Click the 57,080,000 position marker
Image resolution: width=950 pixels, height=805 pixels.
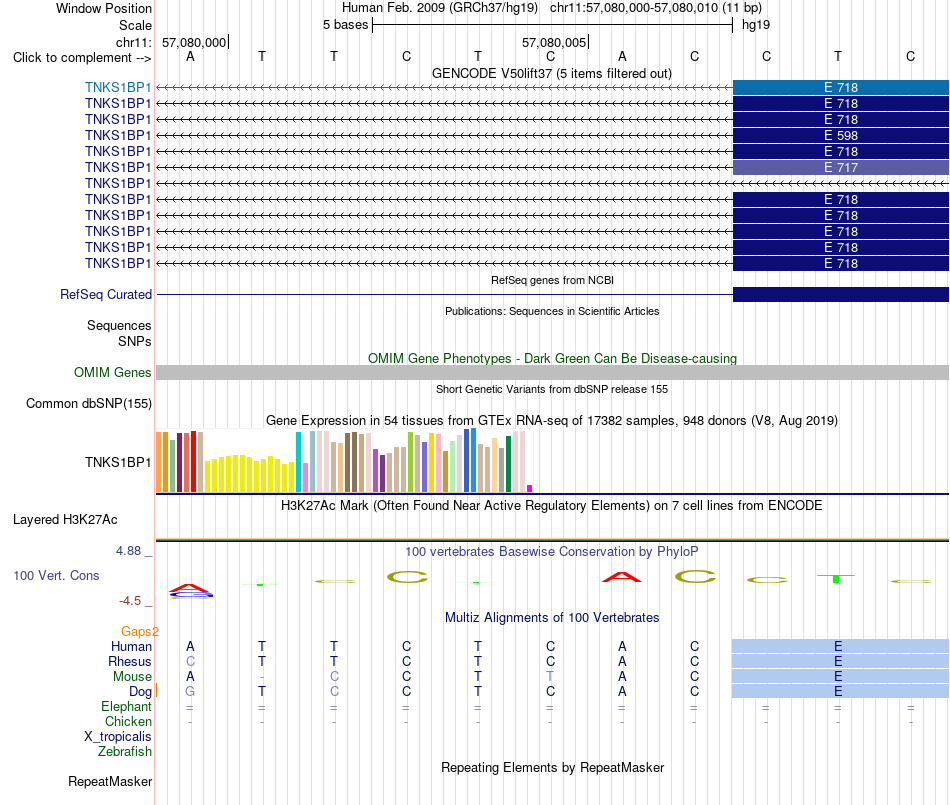pos(194,42)
